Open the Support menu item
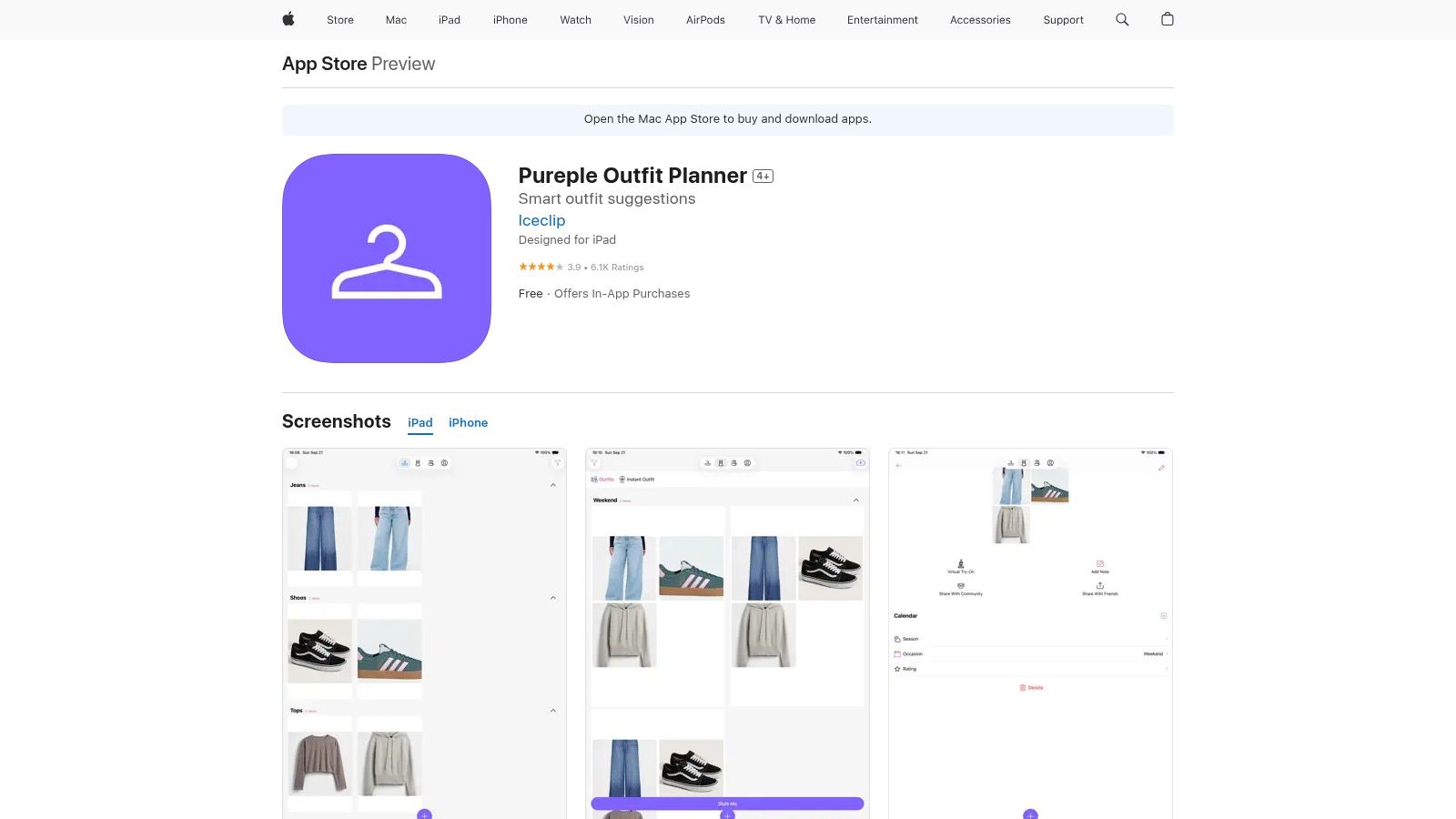Viewport: 1456px width, 819px height. (x=1063, y=19)
